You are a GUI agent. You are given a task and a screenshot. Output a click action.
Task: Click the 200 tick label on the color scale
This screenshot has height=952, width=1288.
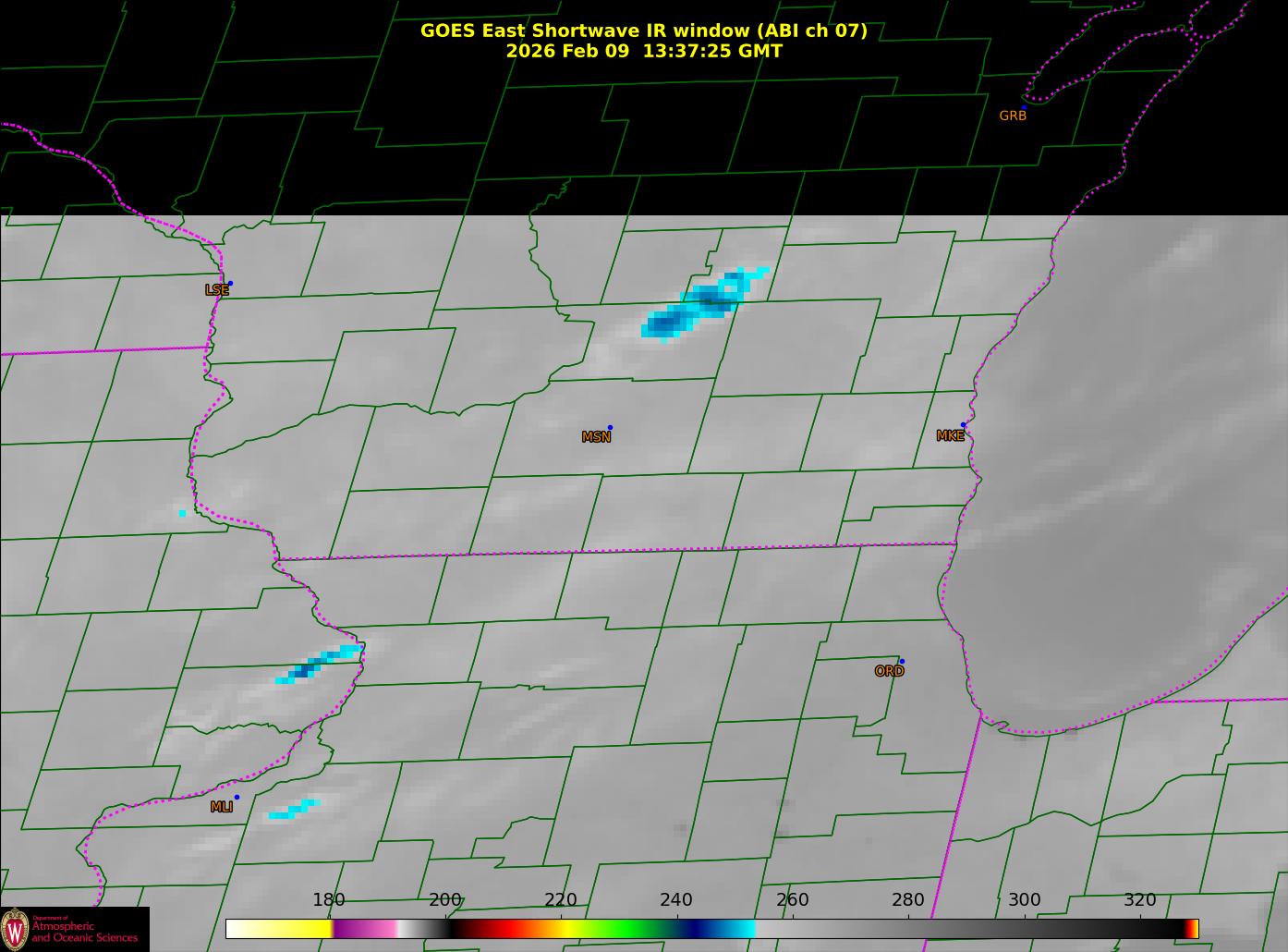point(444,900)
